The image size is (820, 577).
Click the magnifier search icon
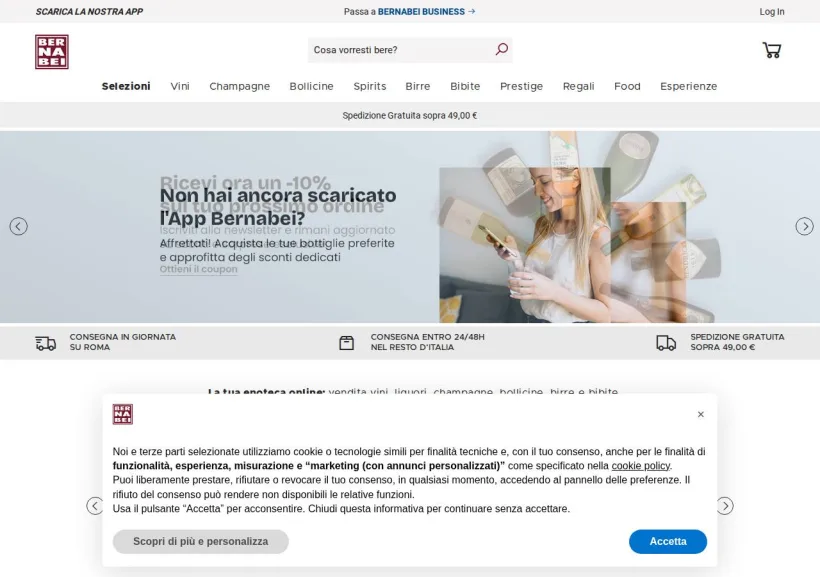coord(502,50)
